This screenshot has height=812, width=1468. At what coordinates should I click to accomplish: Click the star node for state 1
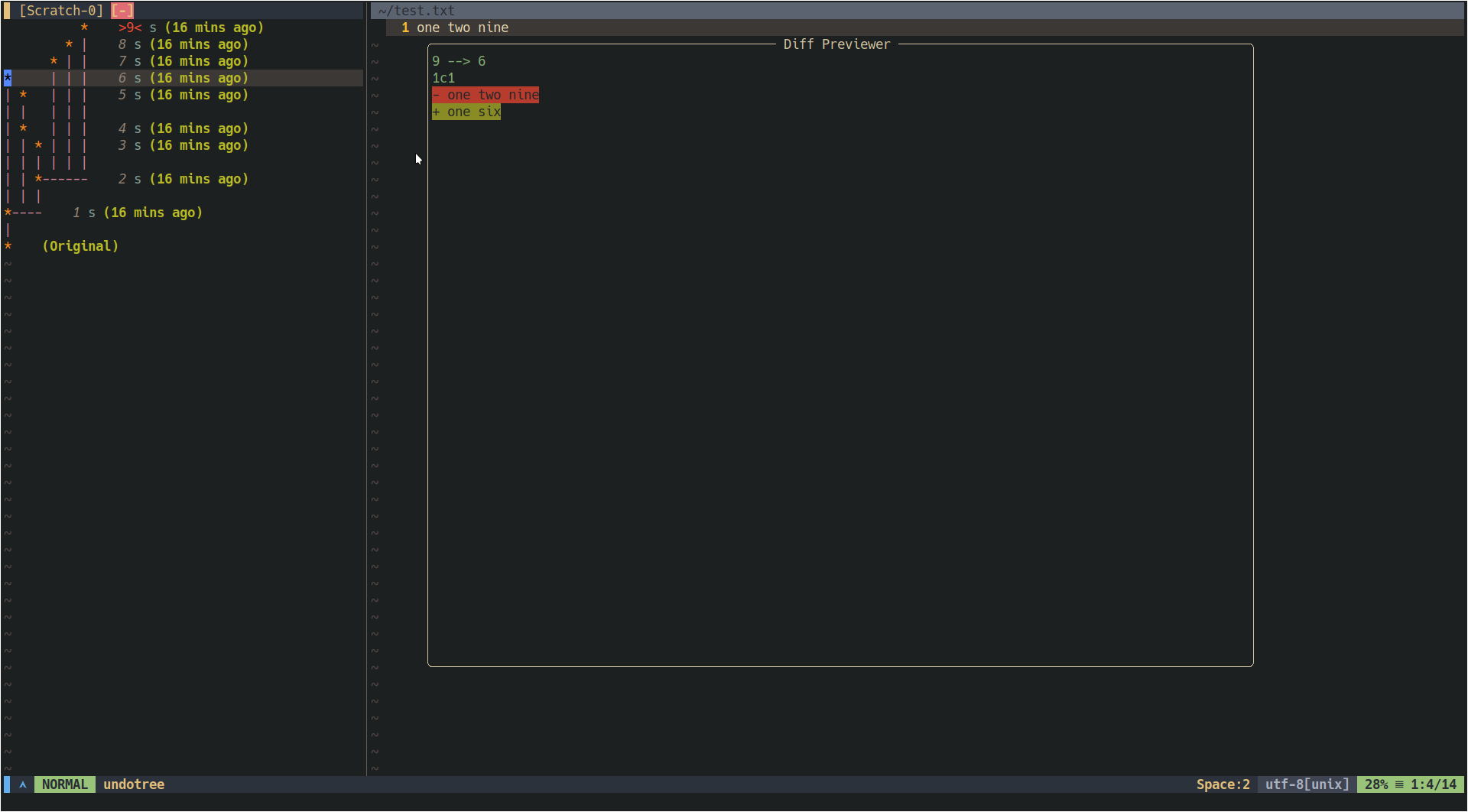tap(8, 213)
